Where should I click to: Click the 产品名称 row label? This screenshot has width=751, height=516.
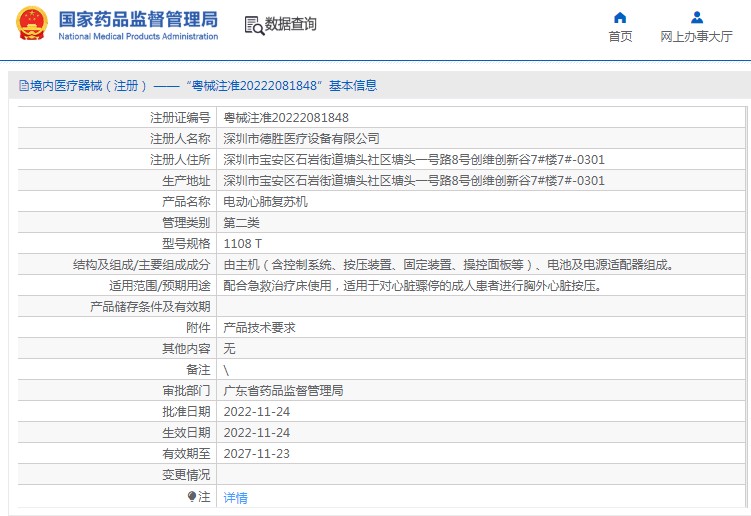(x=186, y=202)
